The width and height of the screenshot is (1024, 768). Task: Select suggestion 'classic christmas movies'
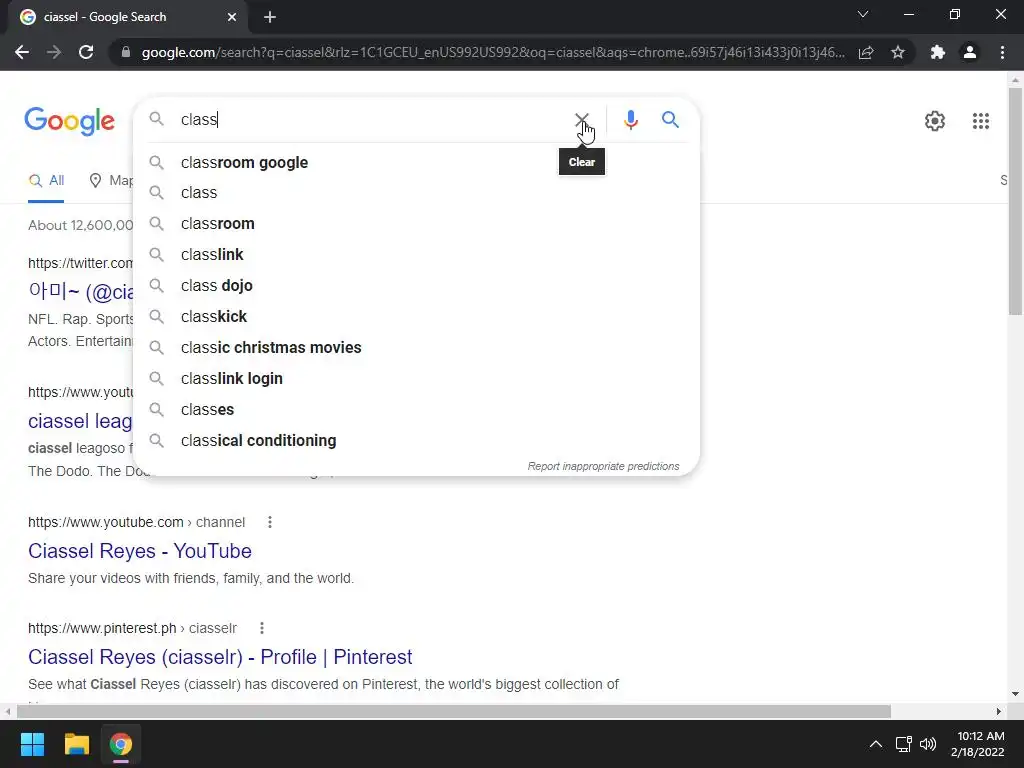(x=416, y=347)
